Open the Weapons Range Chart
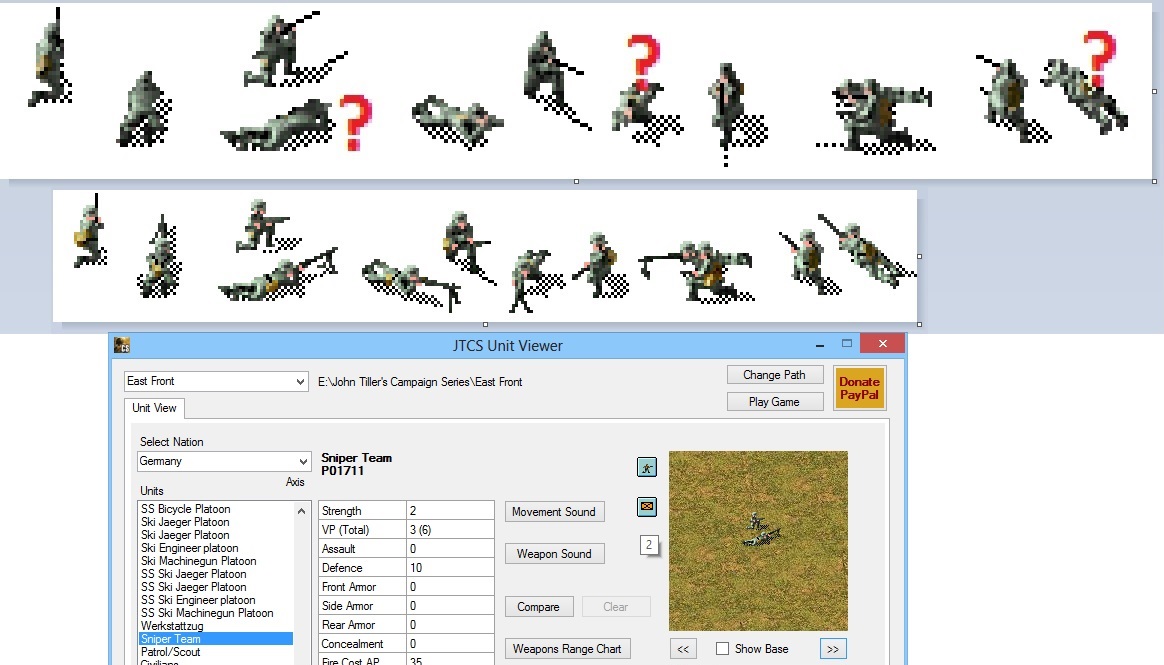Viewport: 1164px width, 665px height. tap(567, 649)
